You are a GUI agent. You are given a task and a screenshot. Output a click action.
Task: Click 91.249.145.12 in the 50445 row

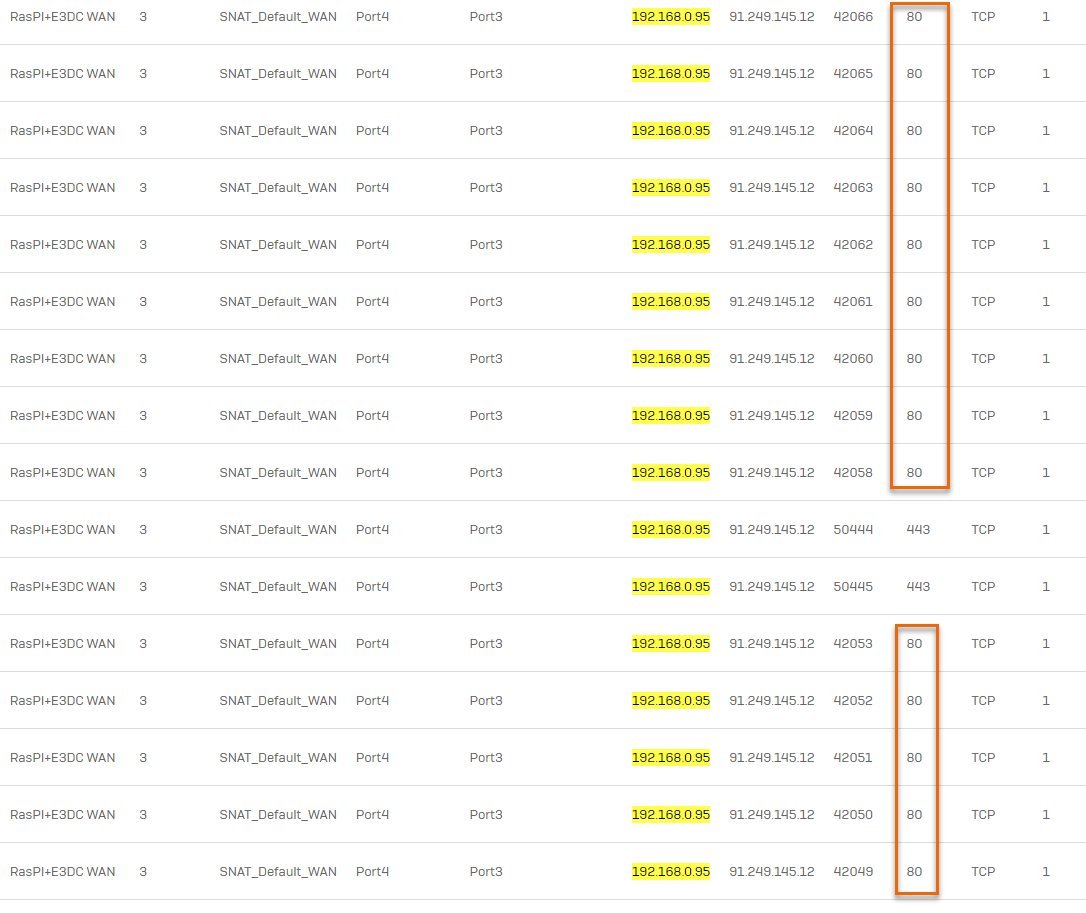click(x=772, y=587)
